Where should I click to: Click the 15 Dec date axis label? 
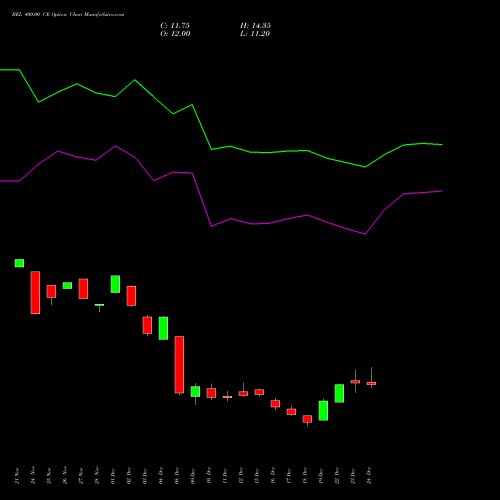tap(257, 476)
